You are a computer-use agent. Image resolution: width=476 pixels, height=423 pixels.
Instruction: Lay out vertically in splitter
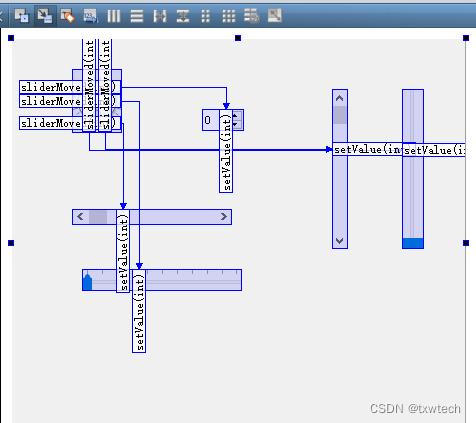point(183,16)
